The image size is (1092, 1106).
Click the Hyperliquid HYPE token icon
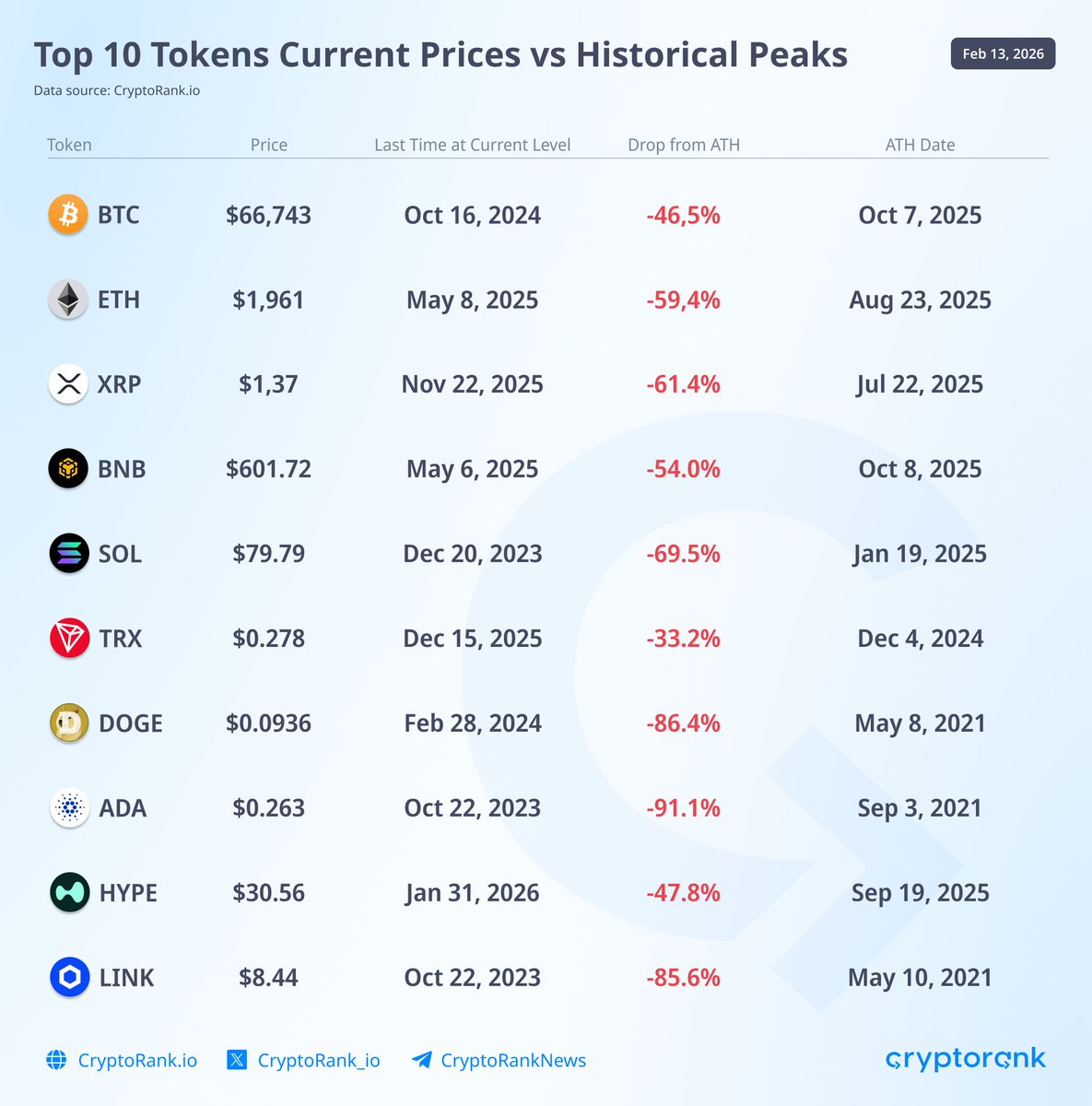[x=68, y=893]
